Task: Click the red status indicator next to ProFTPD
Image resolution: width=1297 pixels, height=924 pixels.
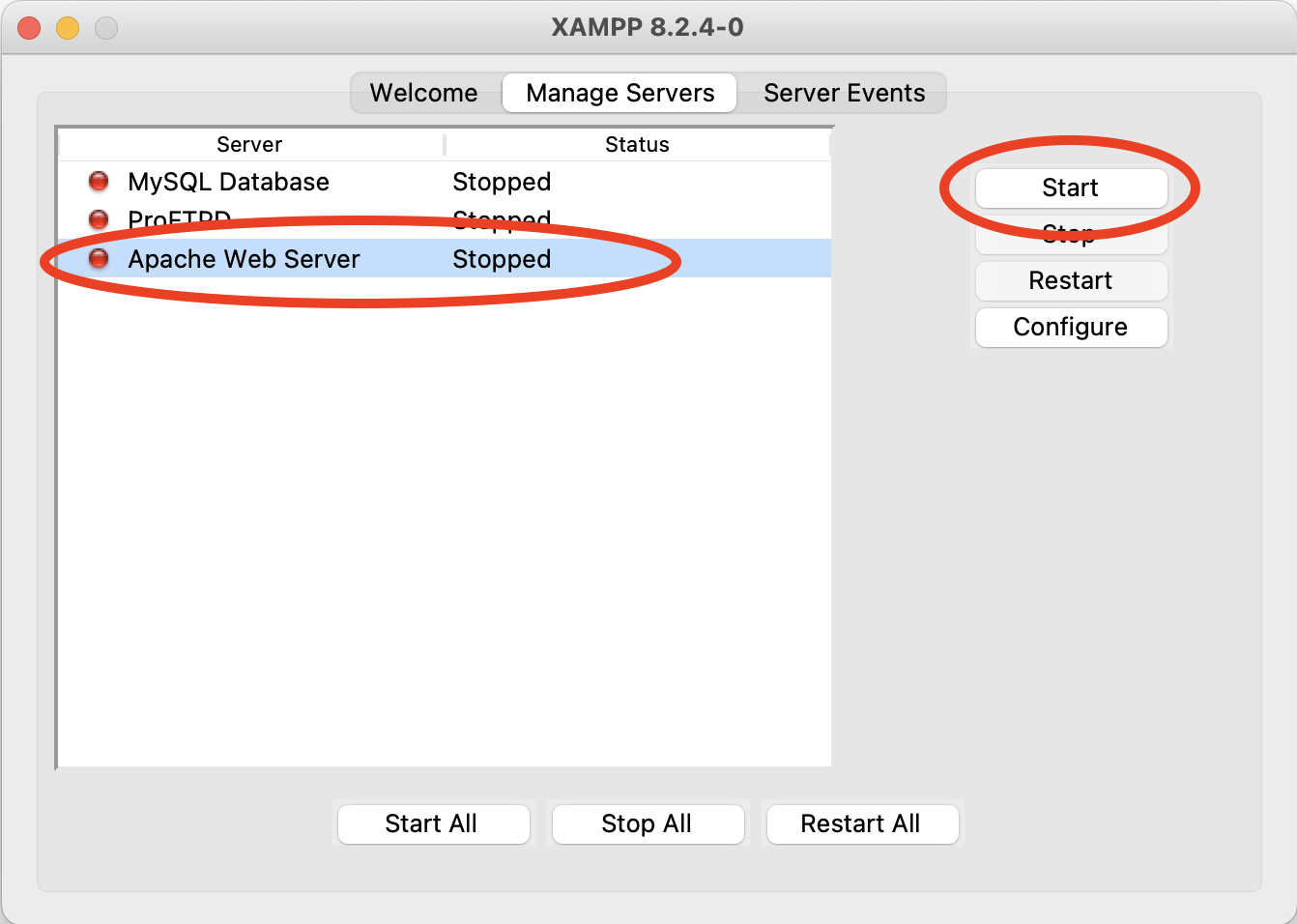Action: pos(99,219)
